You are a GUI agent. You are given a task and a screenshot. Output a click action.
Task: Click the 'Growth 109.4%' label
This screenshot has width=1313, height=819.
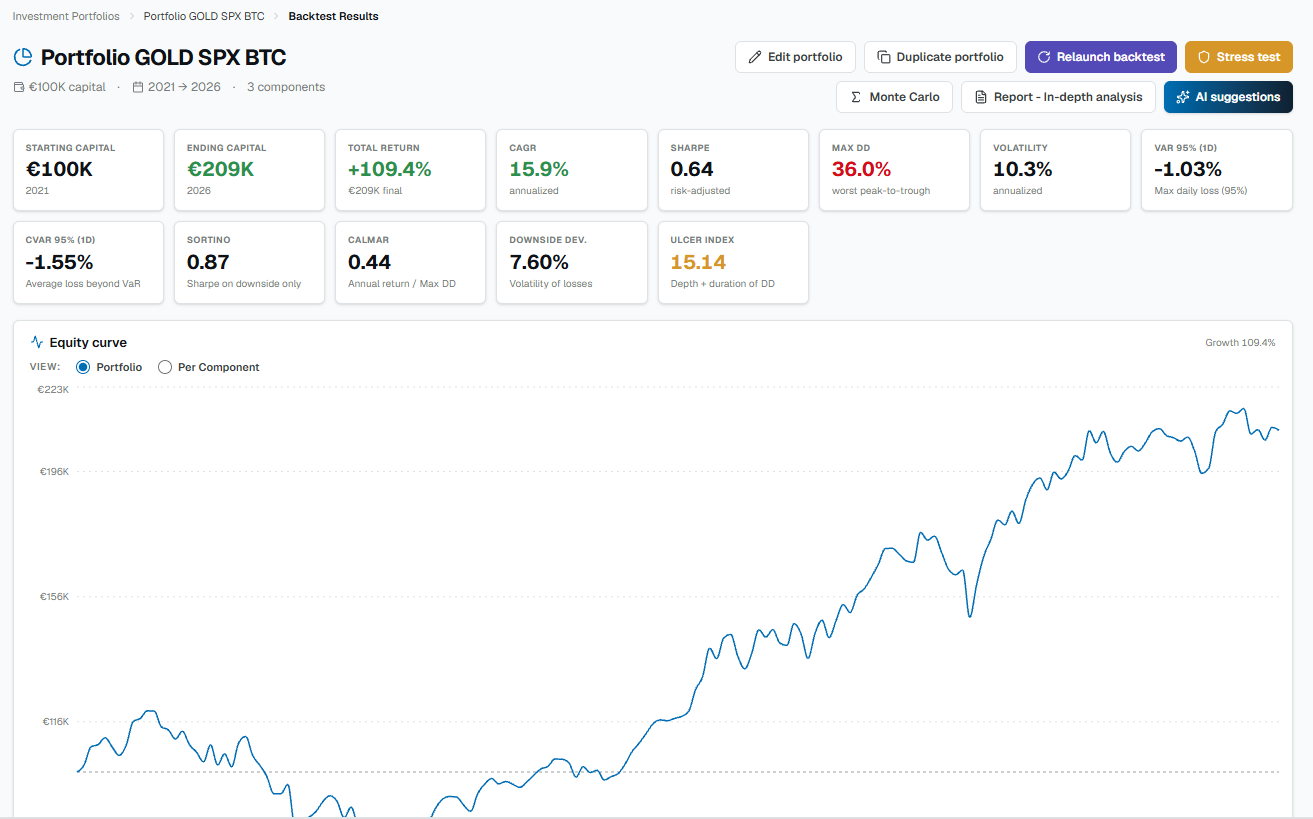[x=1240, y=343]
